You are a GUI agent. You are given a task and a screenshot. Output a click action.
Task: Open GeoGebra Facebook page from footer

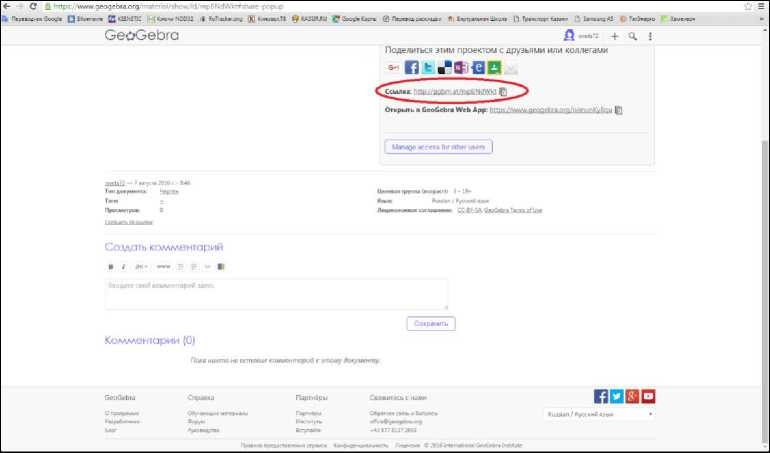tap(601, 396)
